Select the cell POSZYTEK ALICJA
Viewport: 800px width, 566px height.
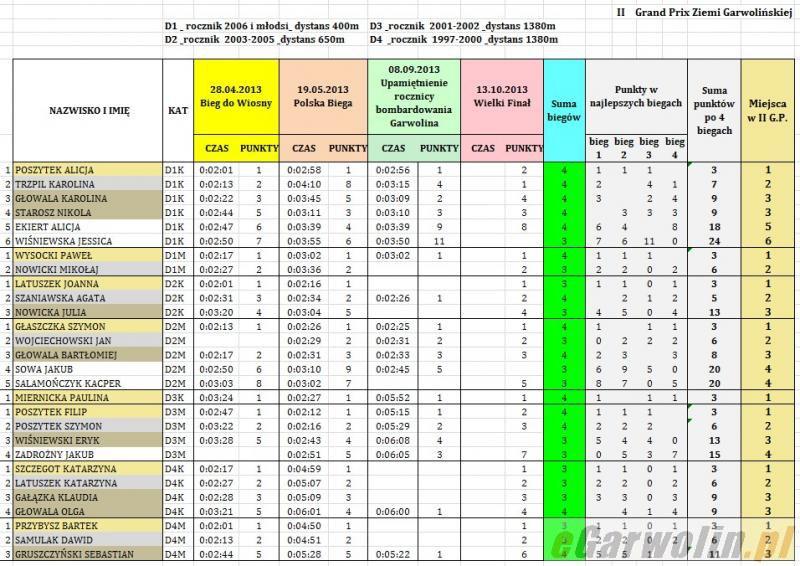coord(88,170)
